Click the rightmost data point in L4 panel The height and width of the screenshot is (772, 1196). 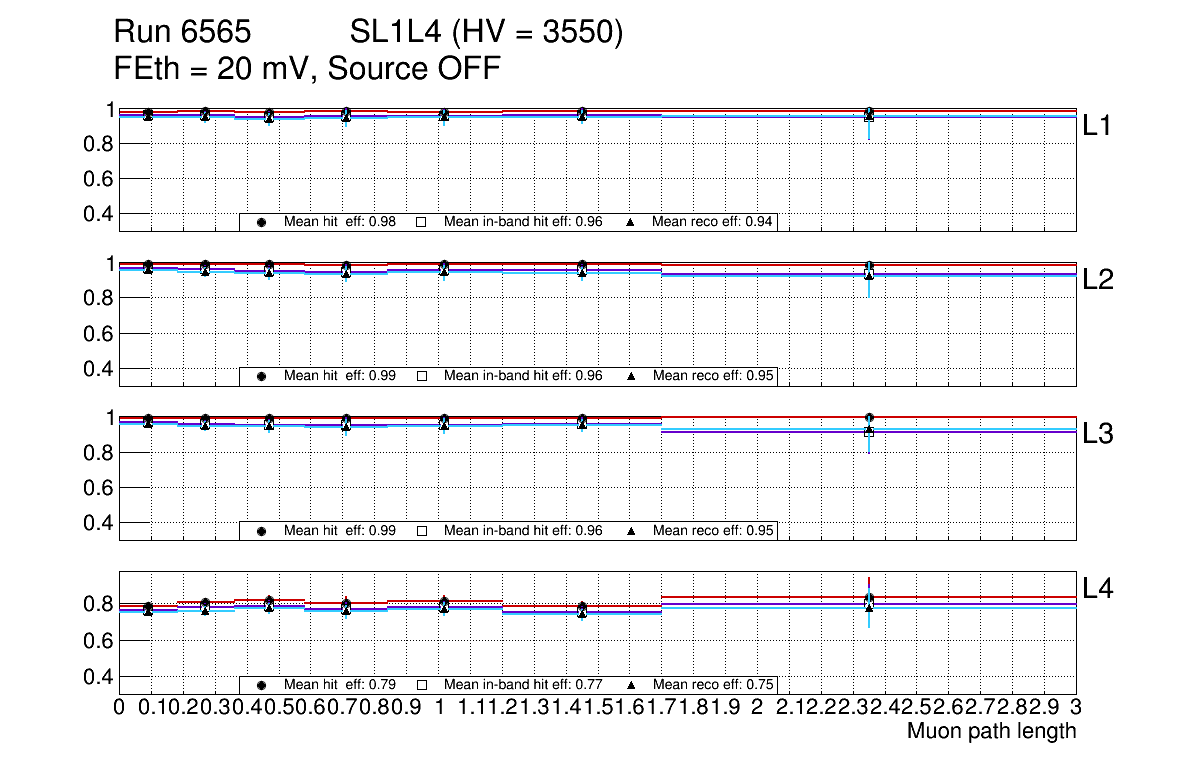869,601
